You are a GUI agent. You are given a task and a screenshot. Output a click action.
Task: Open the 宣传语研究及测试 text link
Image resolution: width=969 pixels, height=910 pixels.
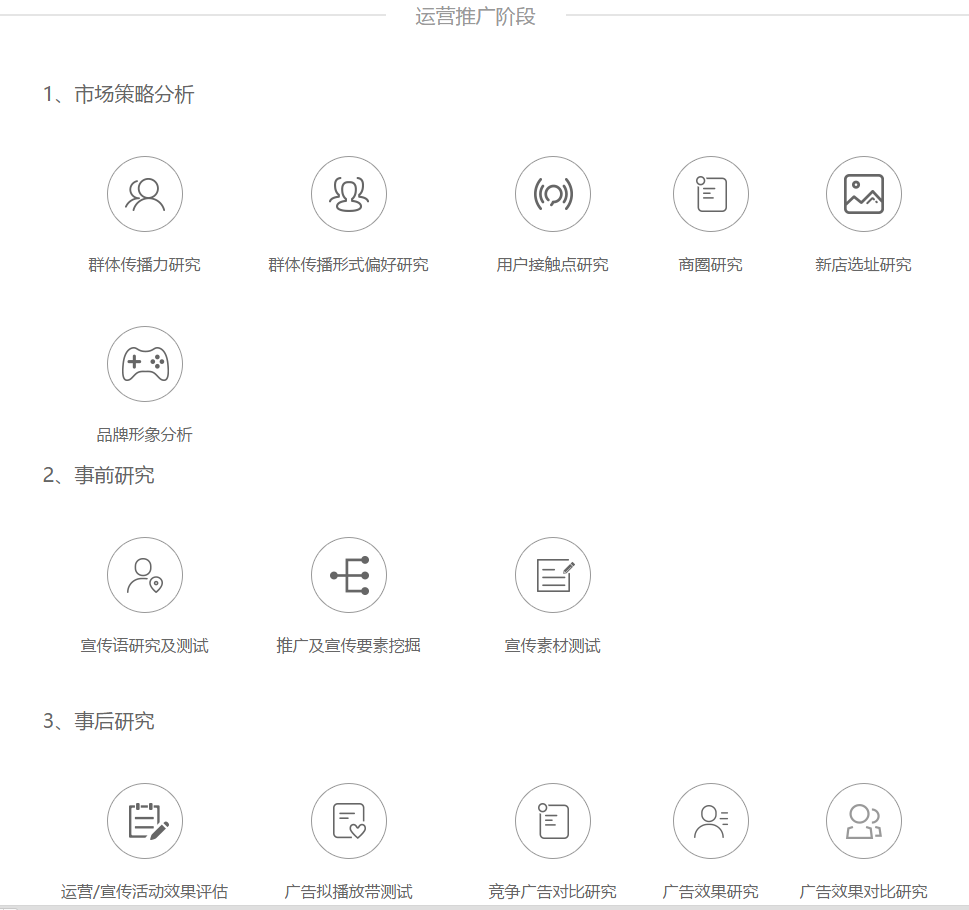(x=145, y=646)
